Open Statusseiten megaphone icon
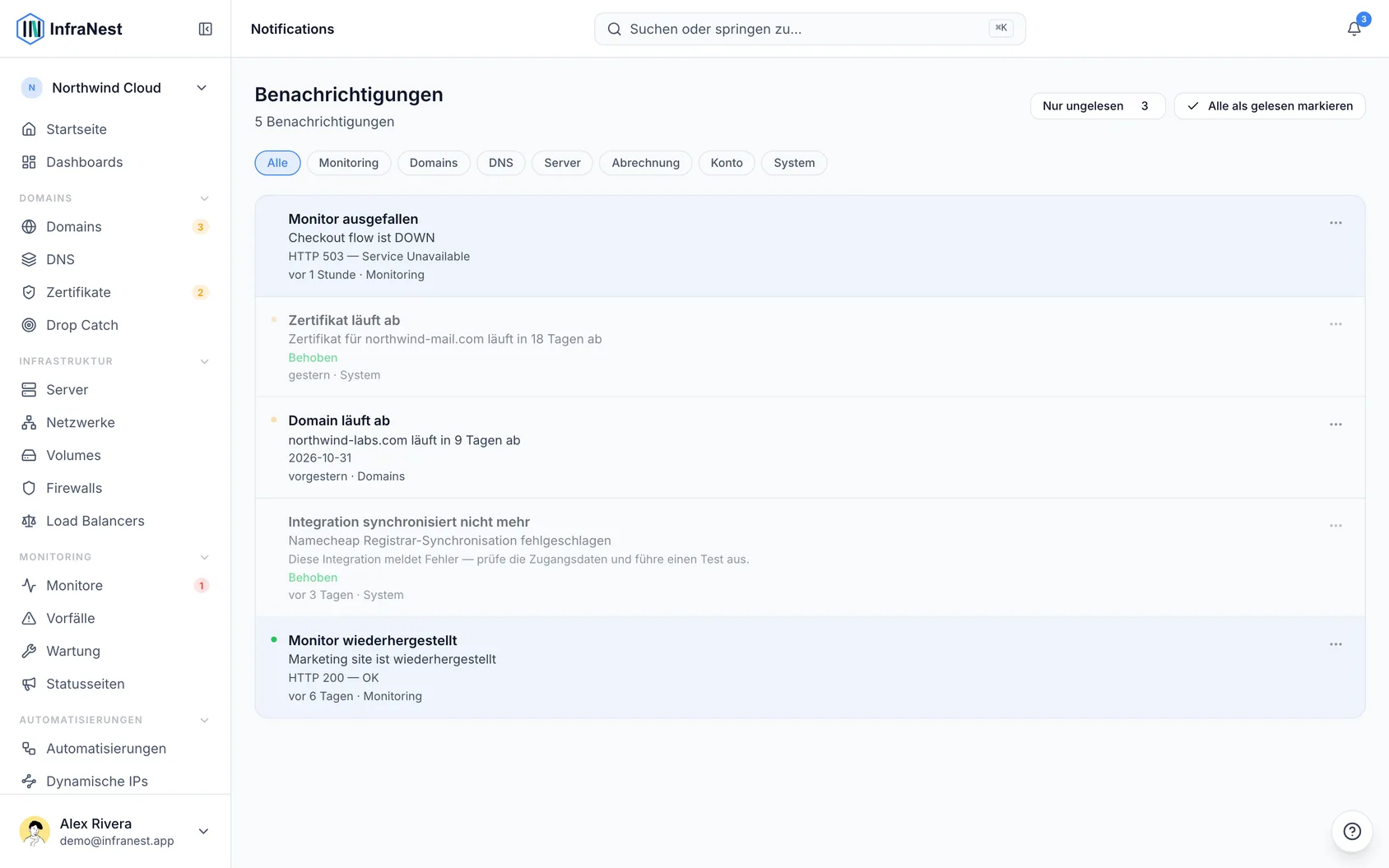The width and height of the screenshot is (1389, 868). [29, 684]
